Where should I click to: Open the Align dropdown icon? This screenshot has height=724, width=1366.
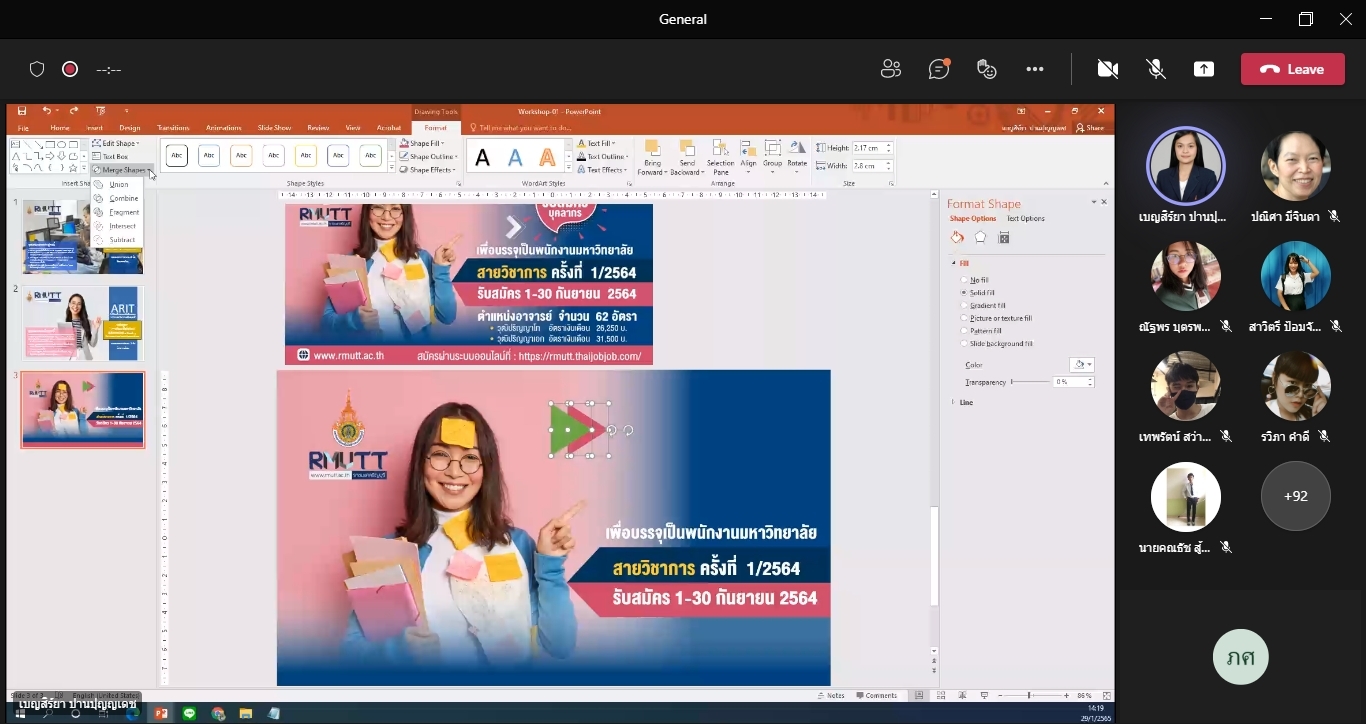pyautogui.click(x=748, y=148)
